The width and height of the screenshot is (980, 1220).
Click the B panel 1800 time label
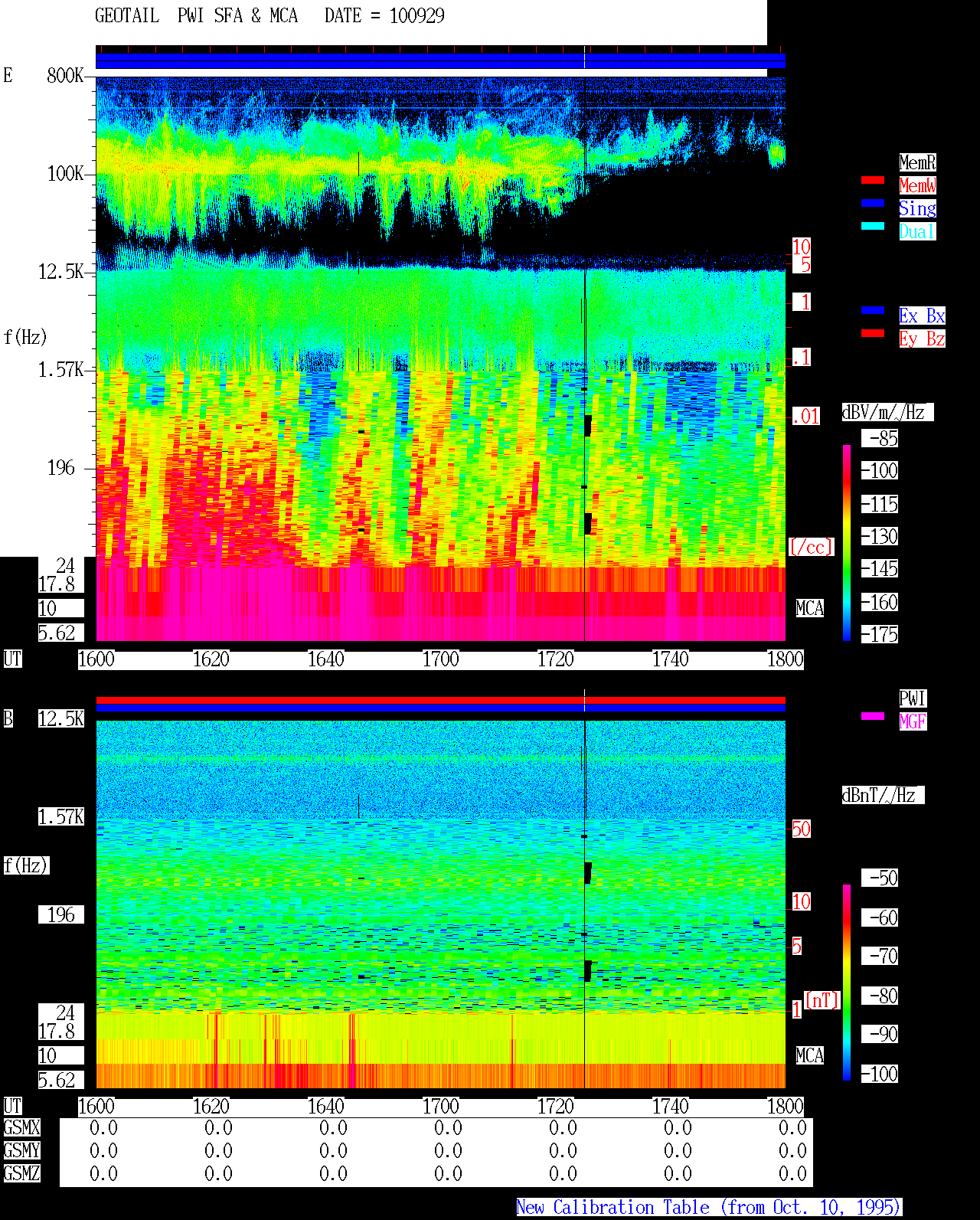tap(786, 1106)
